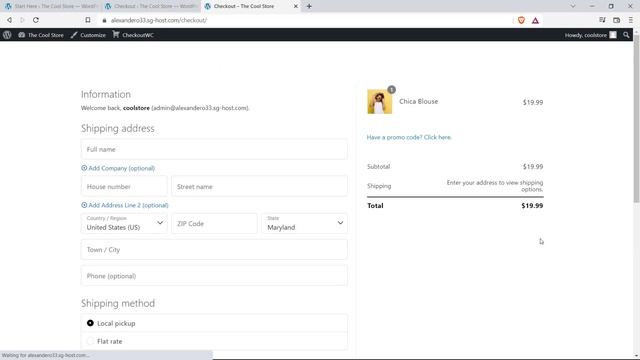Click the House number field
Image resolution: width=640 pixels, height=360 pixels.
[124, 187]
